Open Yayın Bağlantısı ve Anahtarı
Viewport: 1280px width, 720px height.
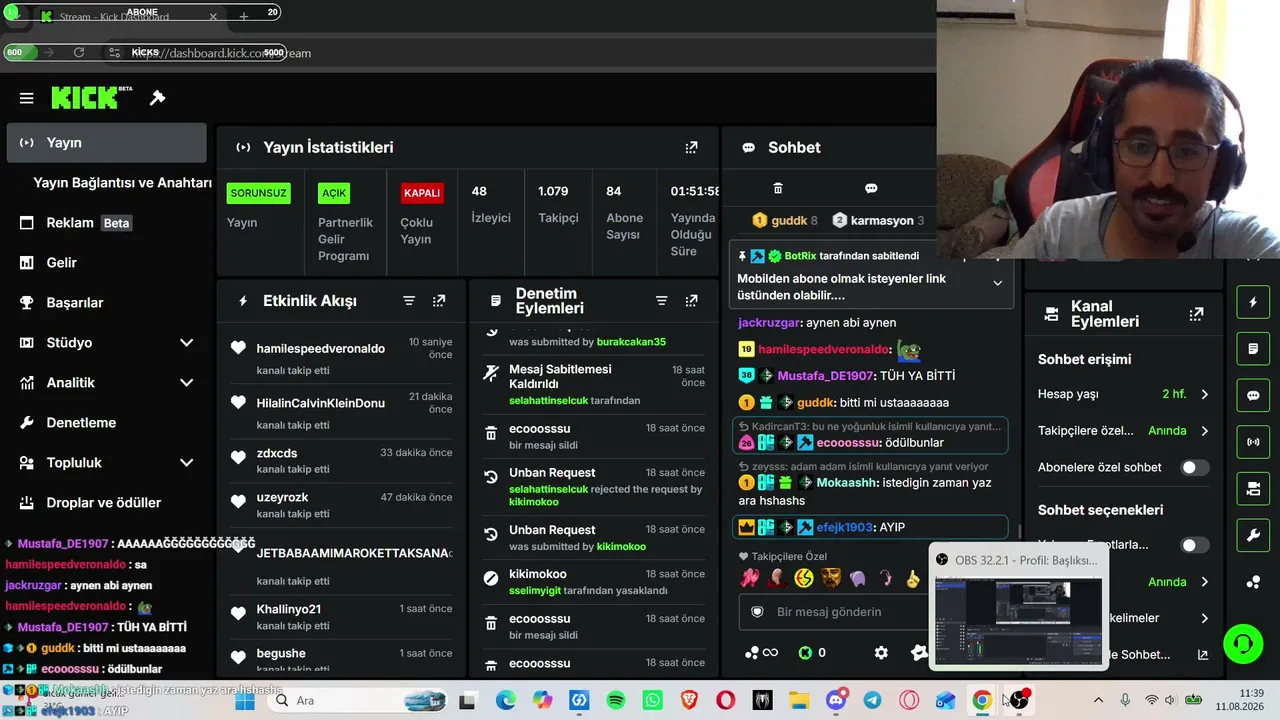pos(121,183)
